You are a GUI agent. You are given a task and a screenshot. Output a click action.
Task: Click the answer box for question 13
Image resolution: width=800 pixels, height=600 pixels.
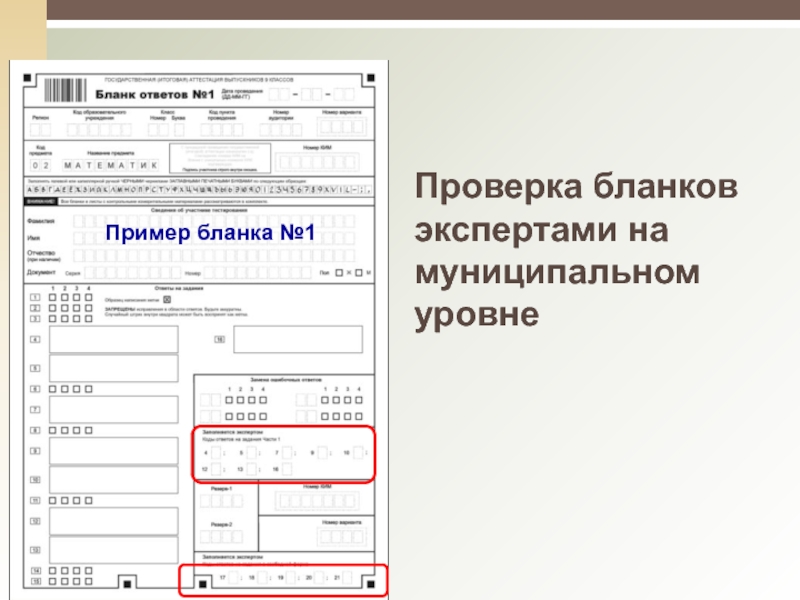click(x=114, y=550)
